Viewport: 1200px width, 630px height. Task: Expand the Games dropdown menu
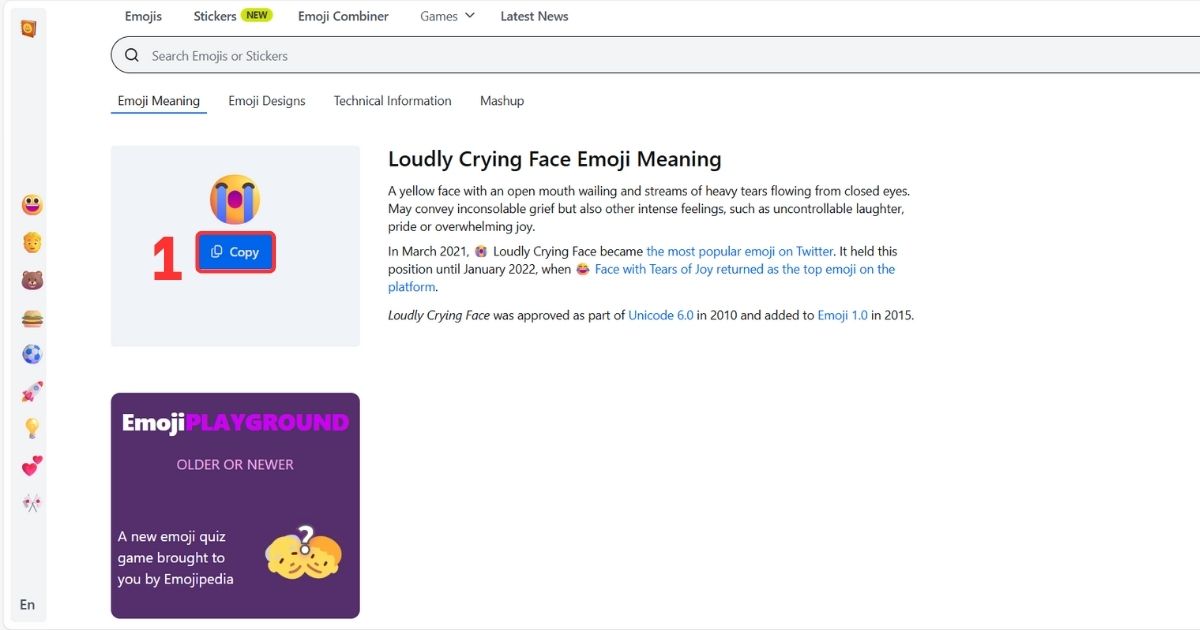click(446, 16)
